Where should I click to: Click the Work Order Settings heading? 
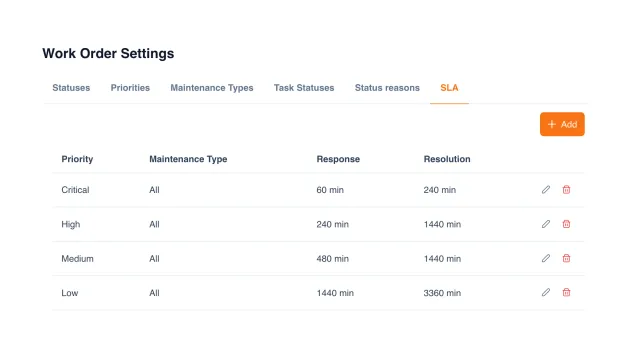click(x=108, y=53)
